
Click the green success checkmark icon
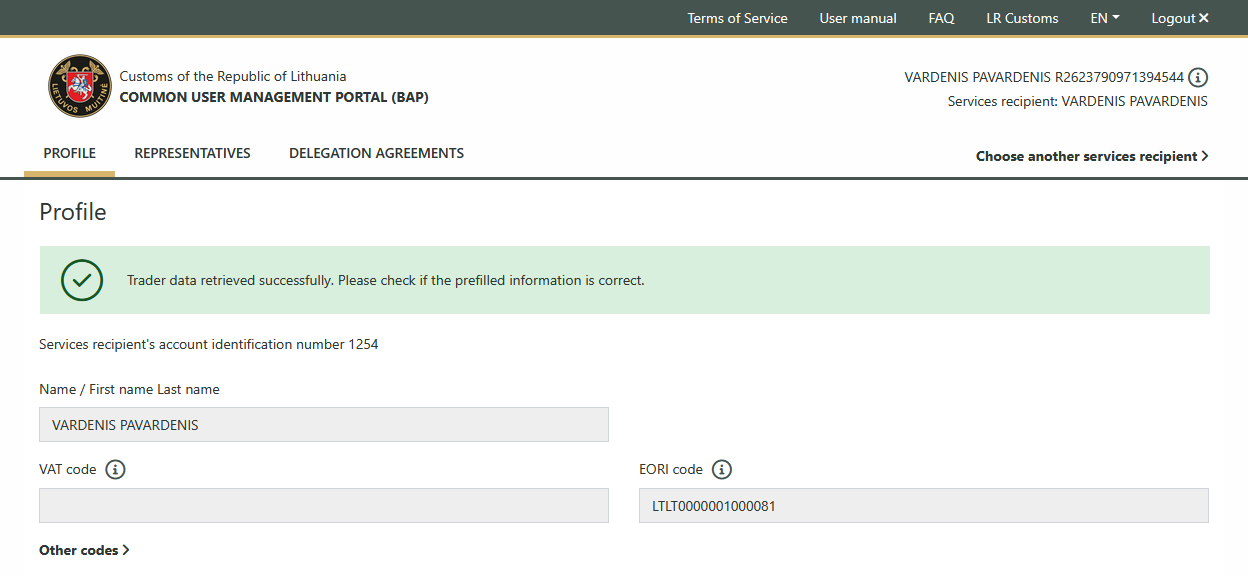click(82, 281)
